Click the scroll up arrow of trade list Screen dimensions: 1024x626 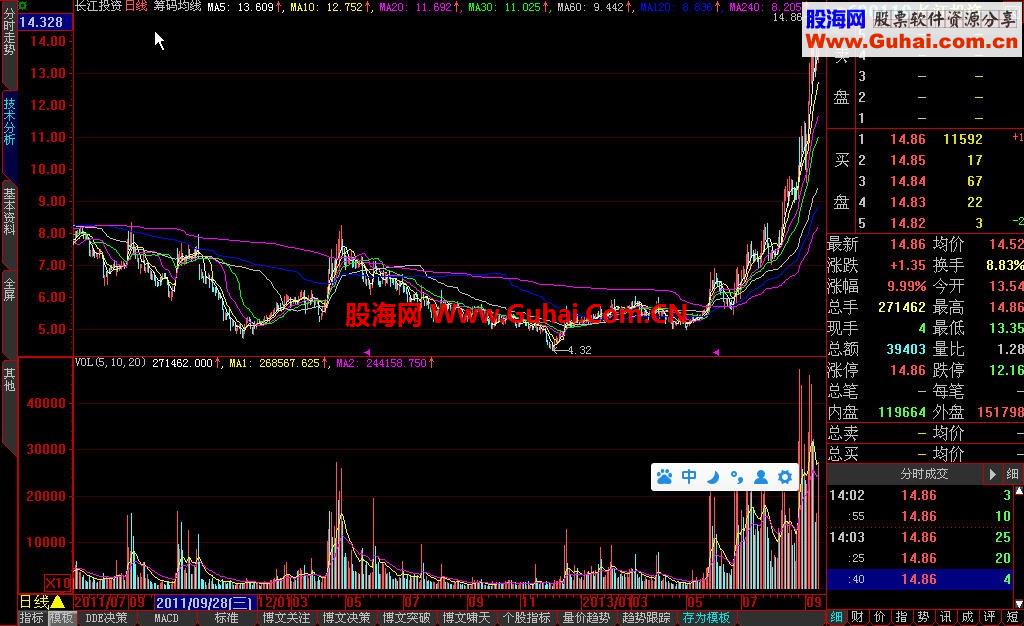[x=1019, y=490]
